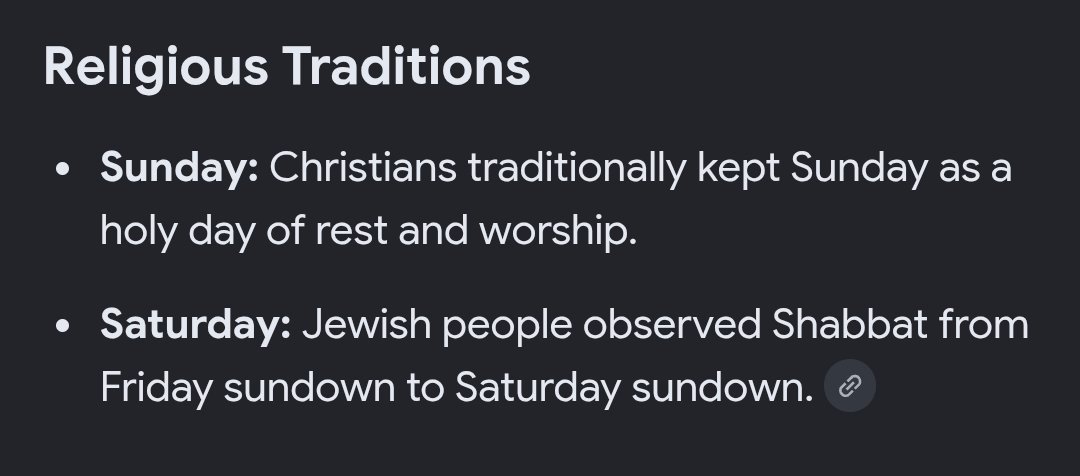Viewport: 1080px width, 476px height.
Task: Open the source link icon after sundown
Action: point(850,386)
